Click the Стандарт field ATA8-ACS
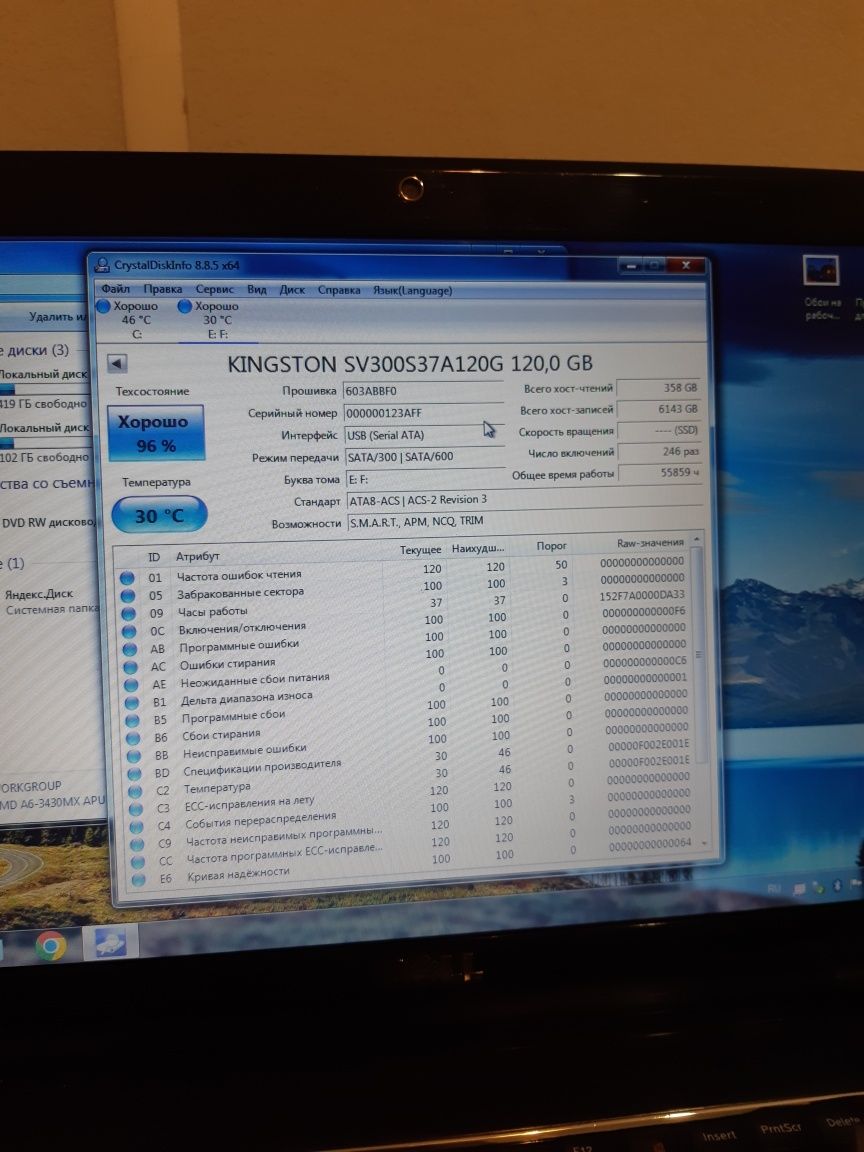 coord(524,500)
